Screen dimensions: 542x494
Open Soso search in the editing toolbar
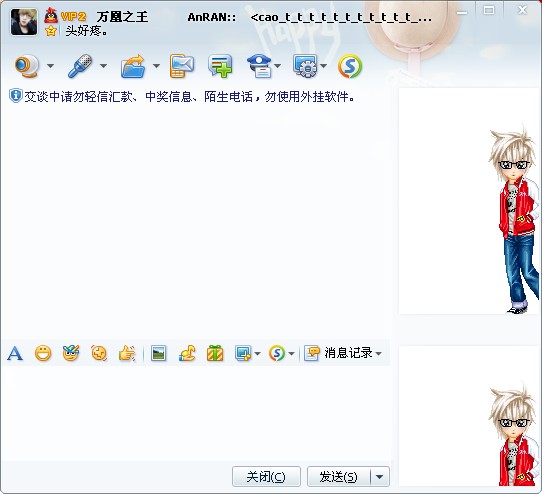click(x=277, y=353)
